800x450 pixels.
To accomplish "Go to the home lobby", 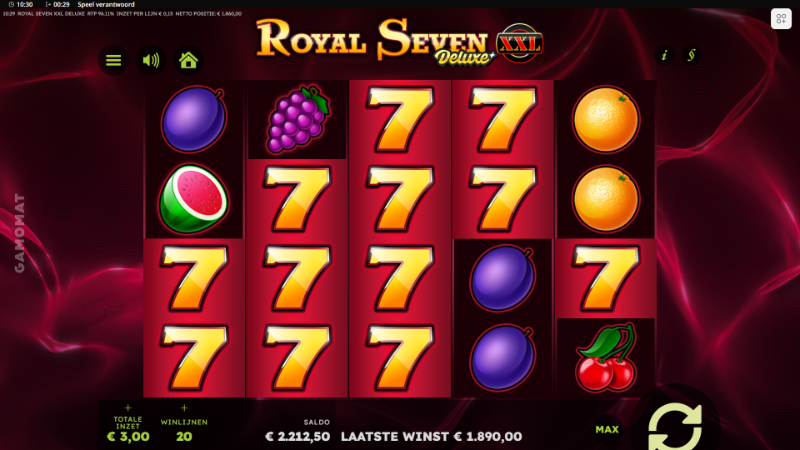I will click(188, 60).
